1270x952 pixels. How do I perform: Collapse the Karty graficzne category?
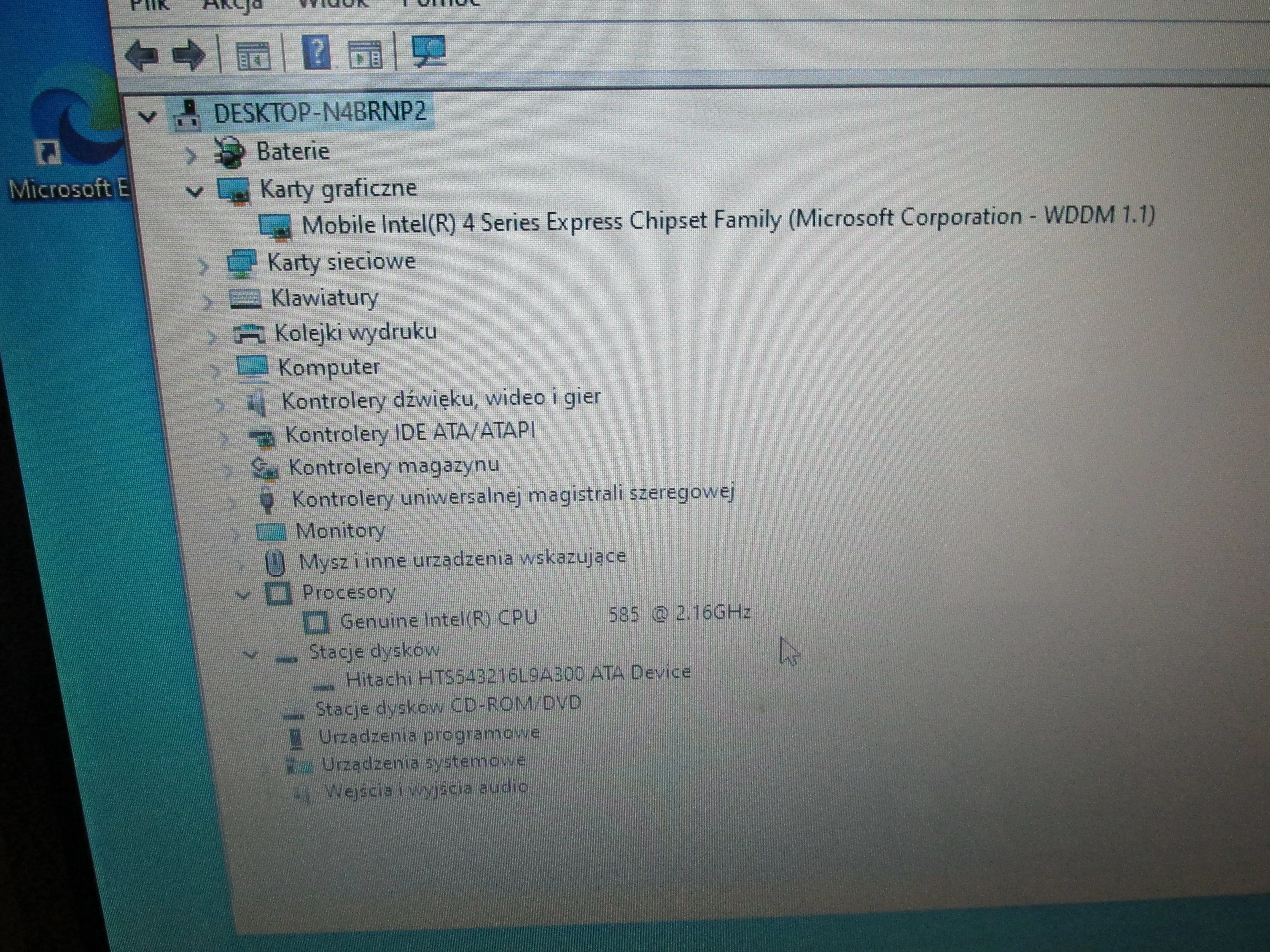click(195, 192)
